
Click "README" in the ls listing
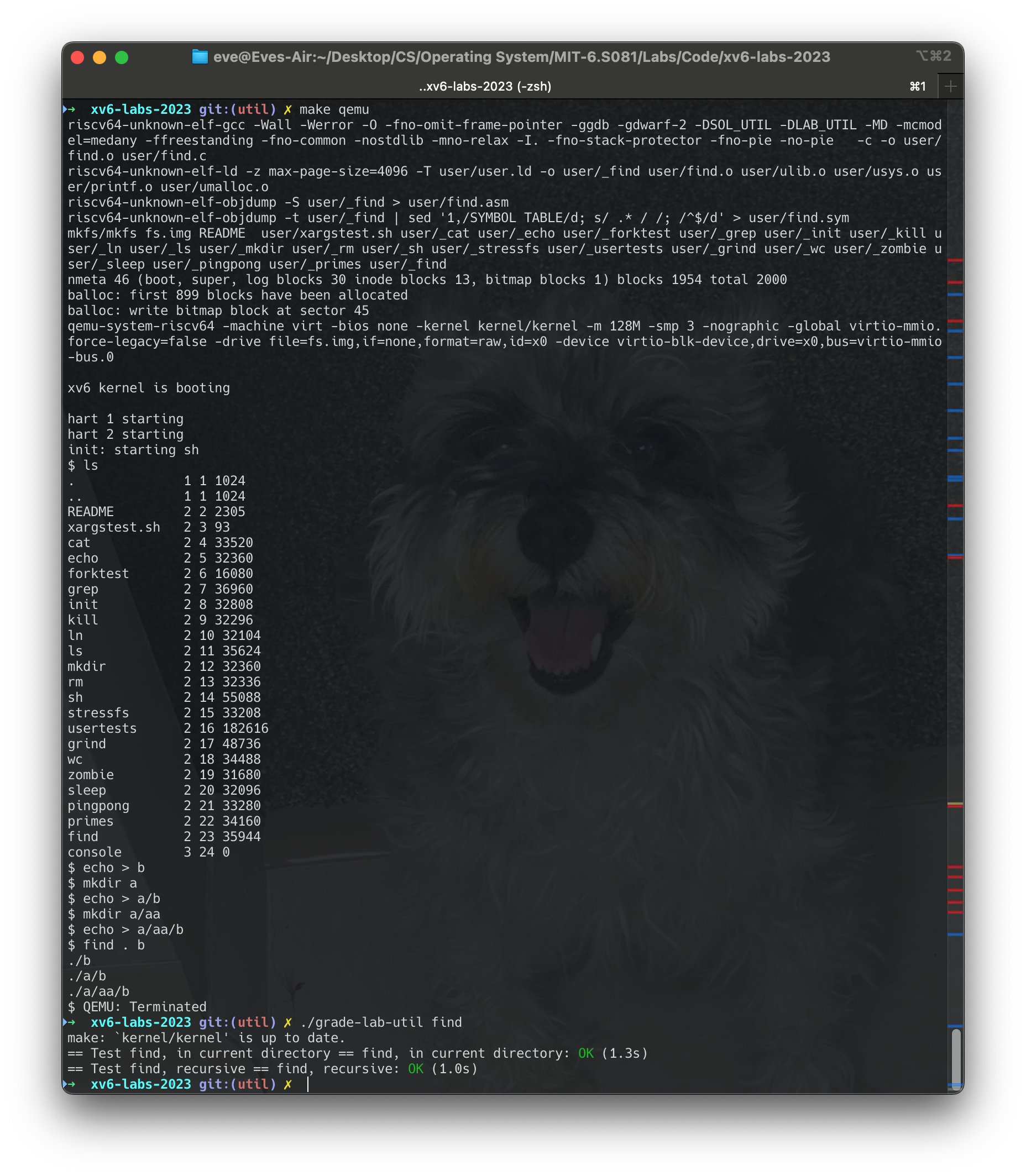pyautogui.click(x=91, y=512)
